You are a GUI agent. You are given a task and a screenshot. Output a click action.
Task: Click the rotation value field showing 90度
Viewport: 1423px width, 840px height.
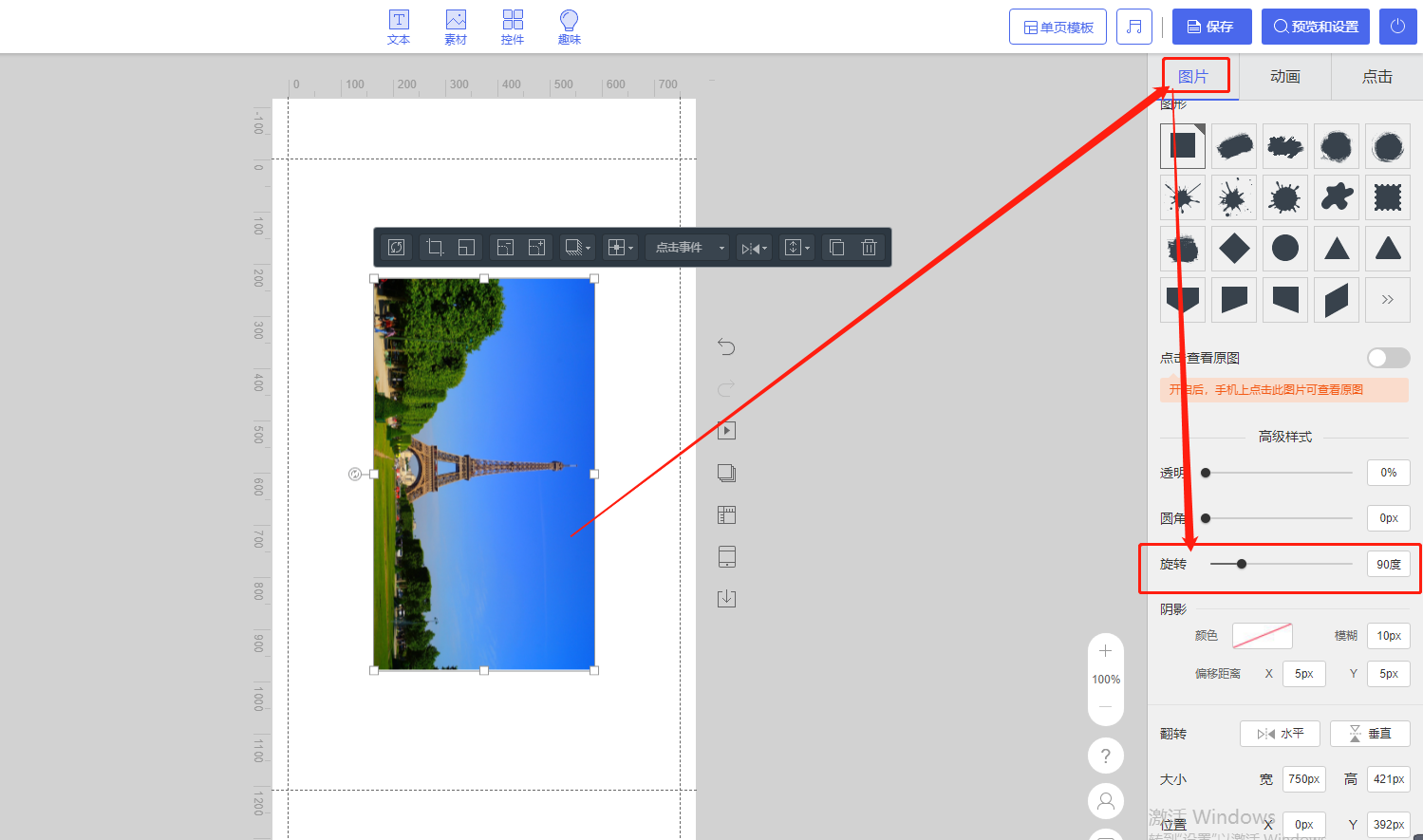point(1389,564)
